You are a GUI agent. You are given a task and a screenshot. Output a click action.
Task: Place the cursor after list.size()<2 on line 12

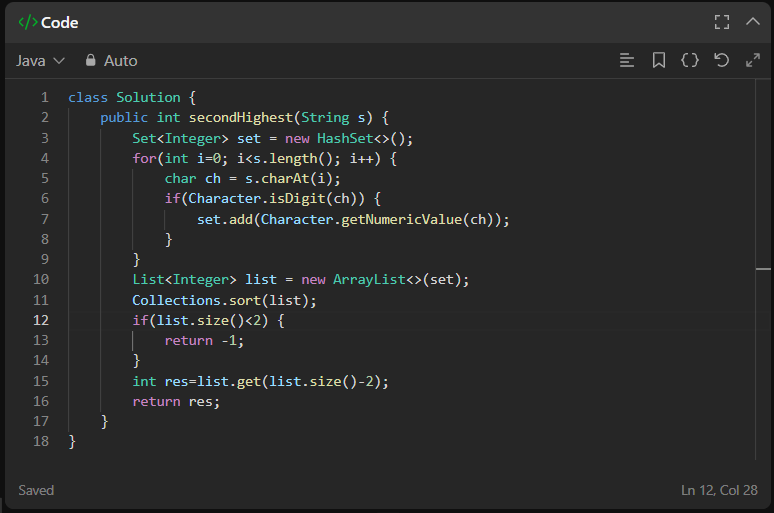coord(261,320)
